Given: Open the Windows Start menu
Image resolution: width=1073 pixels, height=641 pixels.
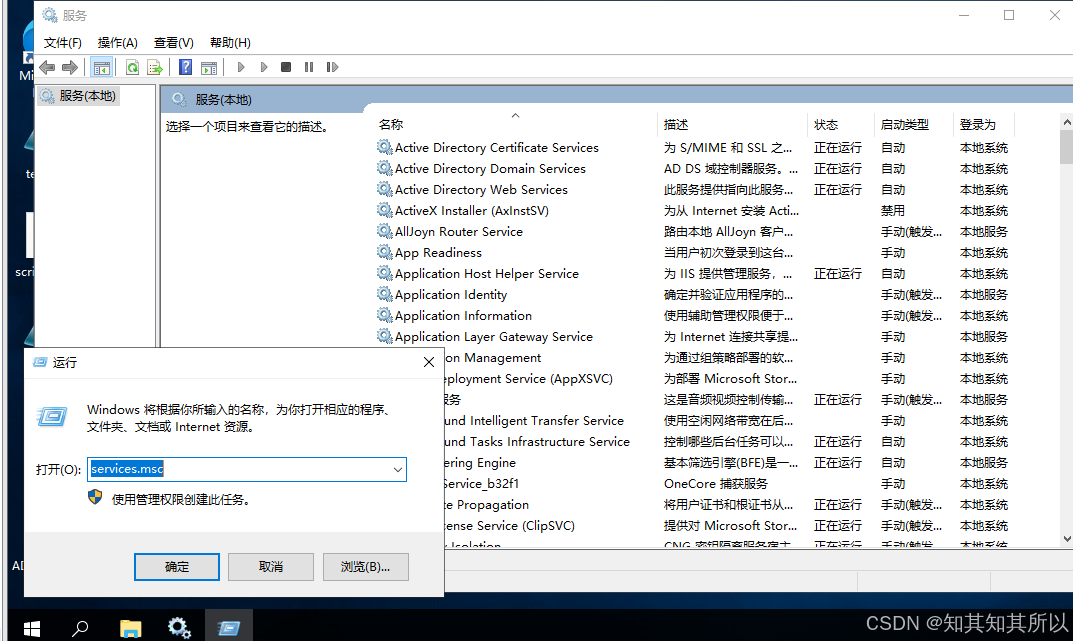Looking at the screenshot, I should [31, 628].
